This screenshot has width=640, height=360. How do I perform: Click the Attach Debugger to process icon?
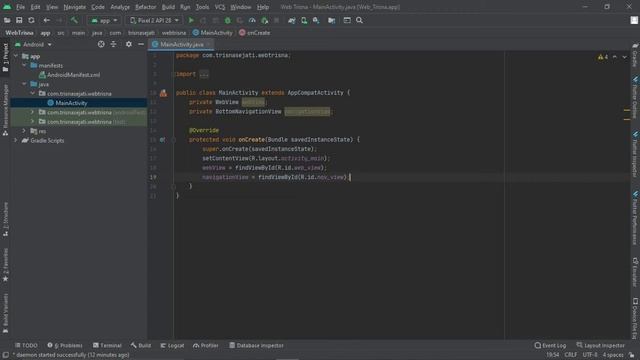[264, 20]
